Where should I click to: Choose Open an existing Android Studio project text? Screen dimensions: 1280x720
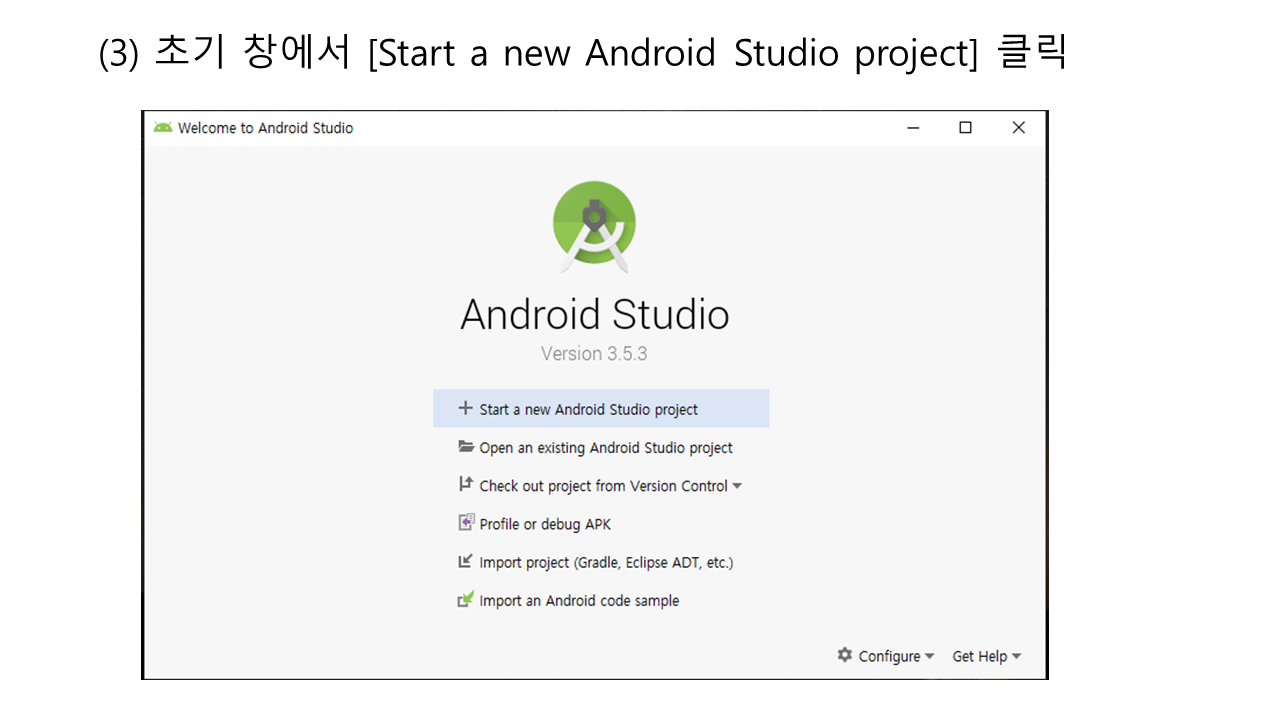(x=605, y=448)
